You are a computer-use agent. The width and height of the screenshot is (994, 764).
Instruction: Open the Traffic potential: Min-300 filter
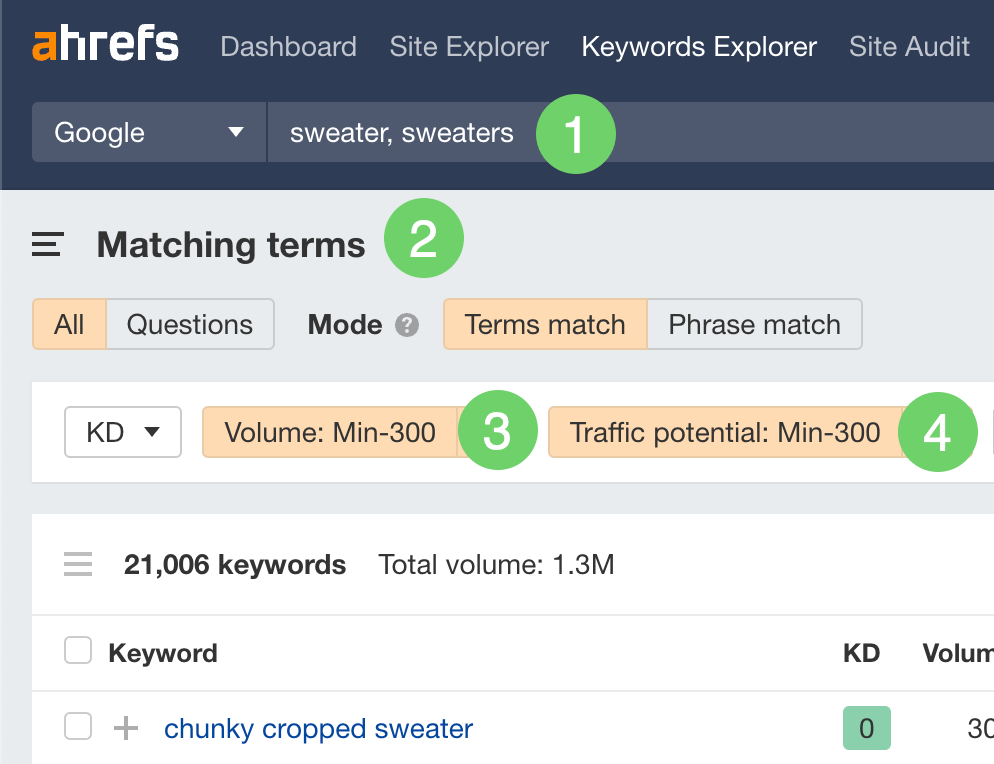(x=725, y=432)
